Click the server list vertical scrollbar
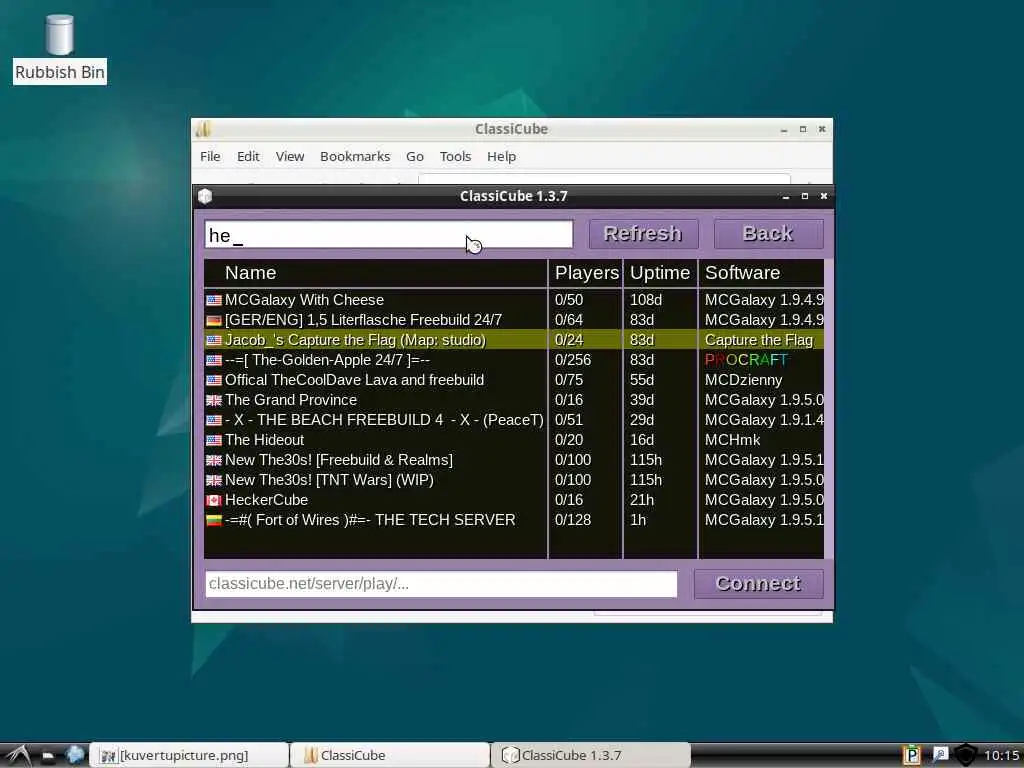The width and height of the screenshot is (1024, 768). [829, 409]
